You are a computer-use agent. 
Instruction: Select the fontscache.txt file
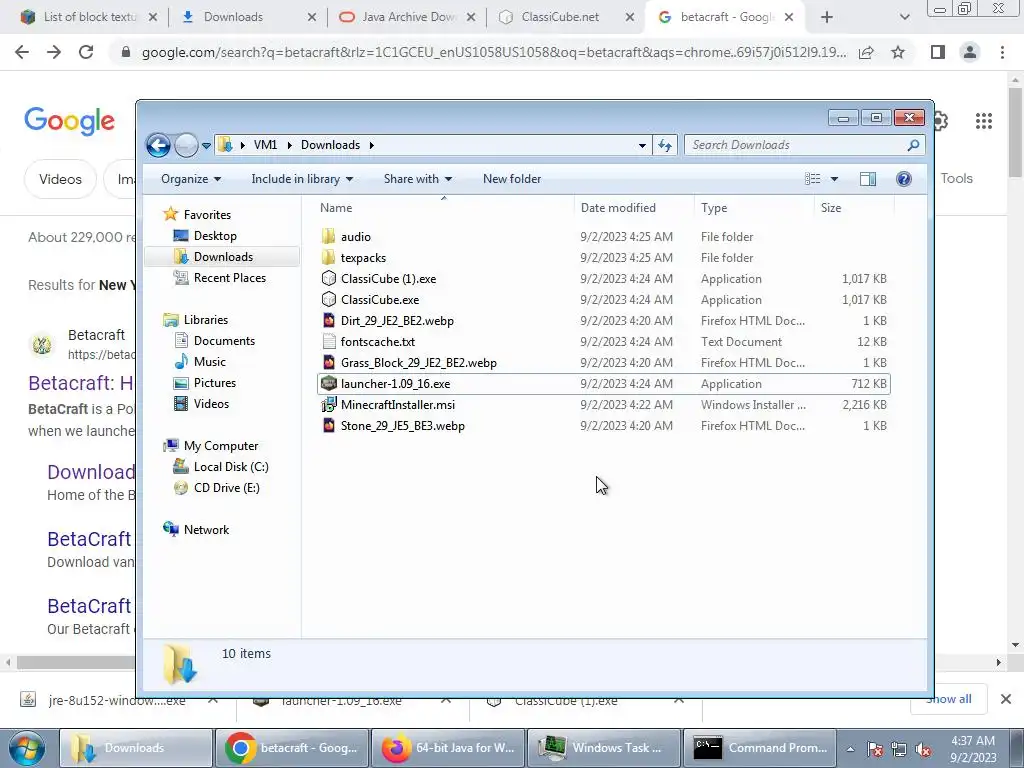point(603,342)
